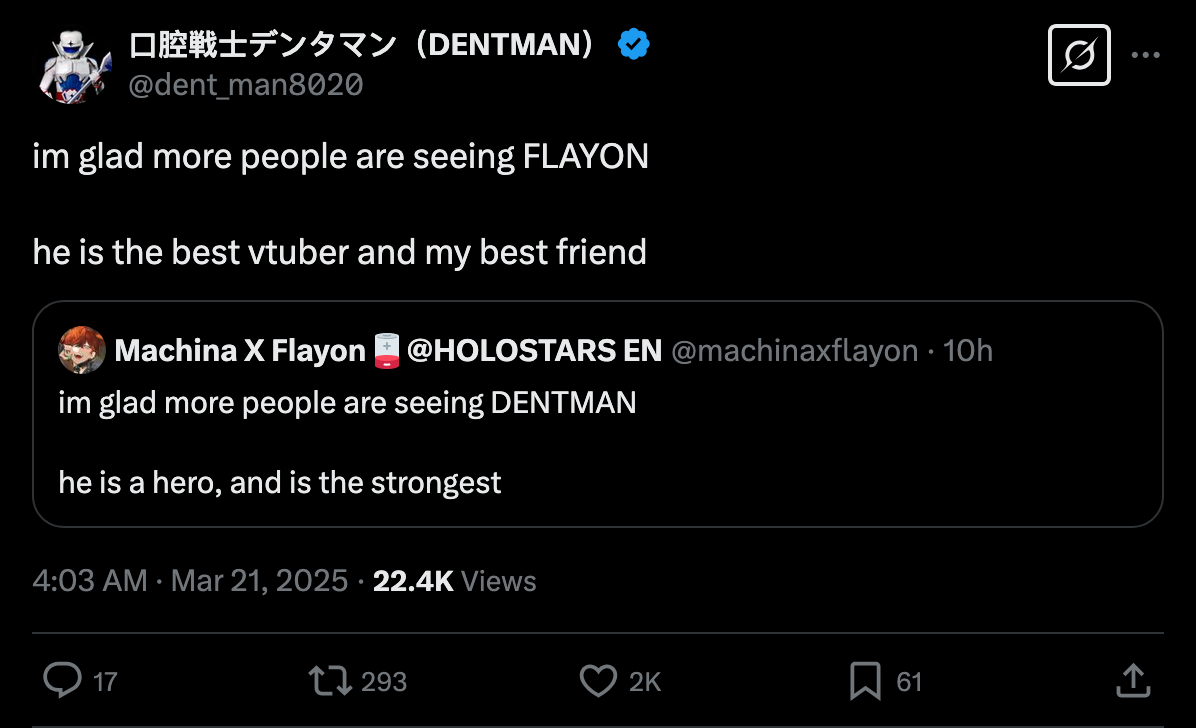Image resolution: width=1196 pixels, height=728 pixels.
Task: Click the 2K likes count
Action: (x=645, y=682)
